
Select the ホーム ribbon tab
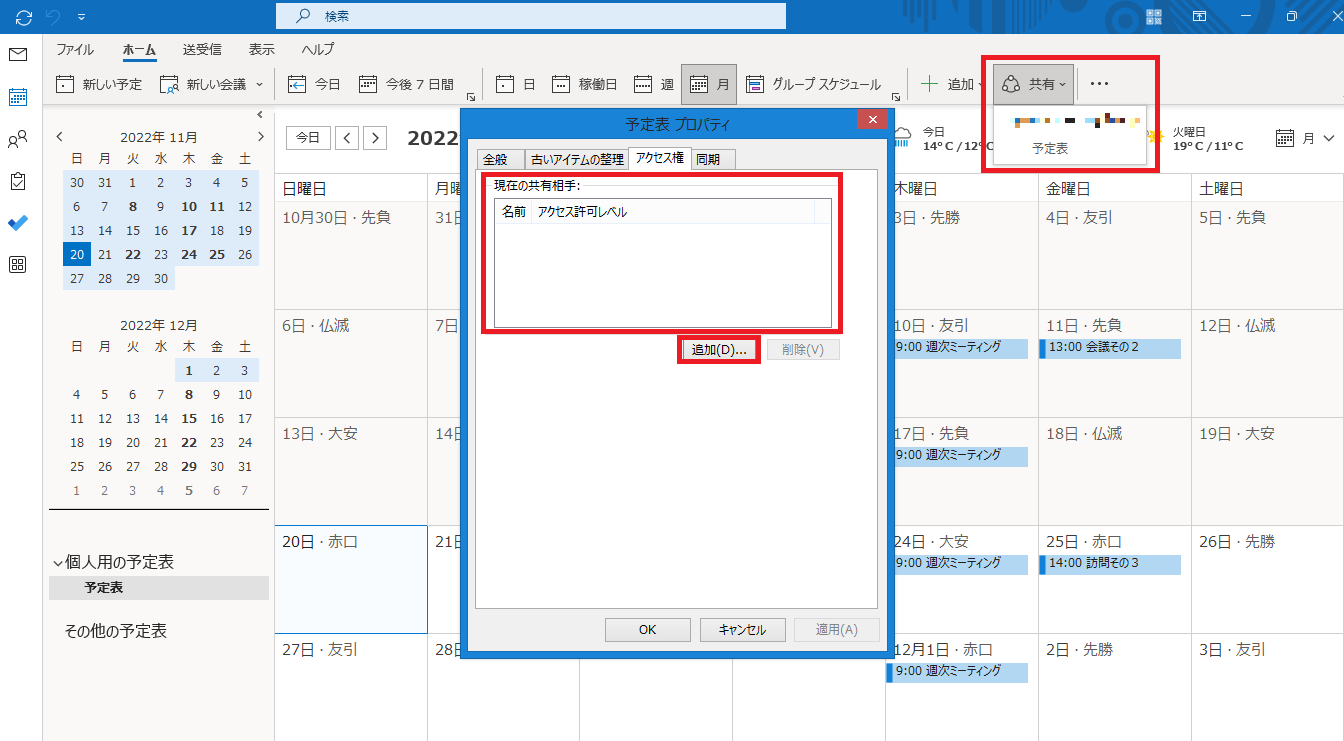click(x=139, y=49)
